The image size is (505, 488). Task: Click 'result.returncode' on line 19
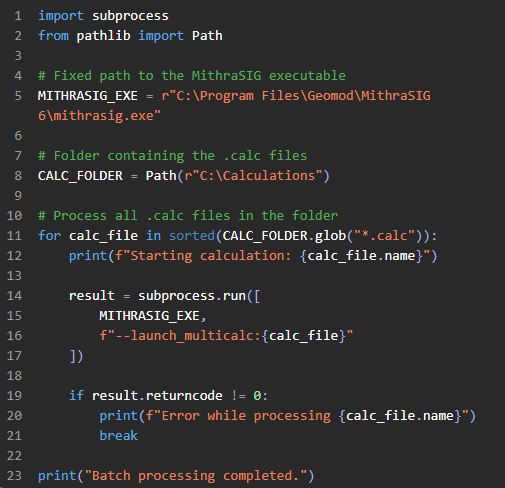(157, 396)
